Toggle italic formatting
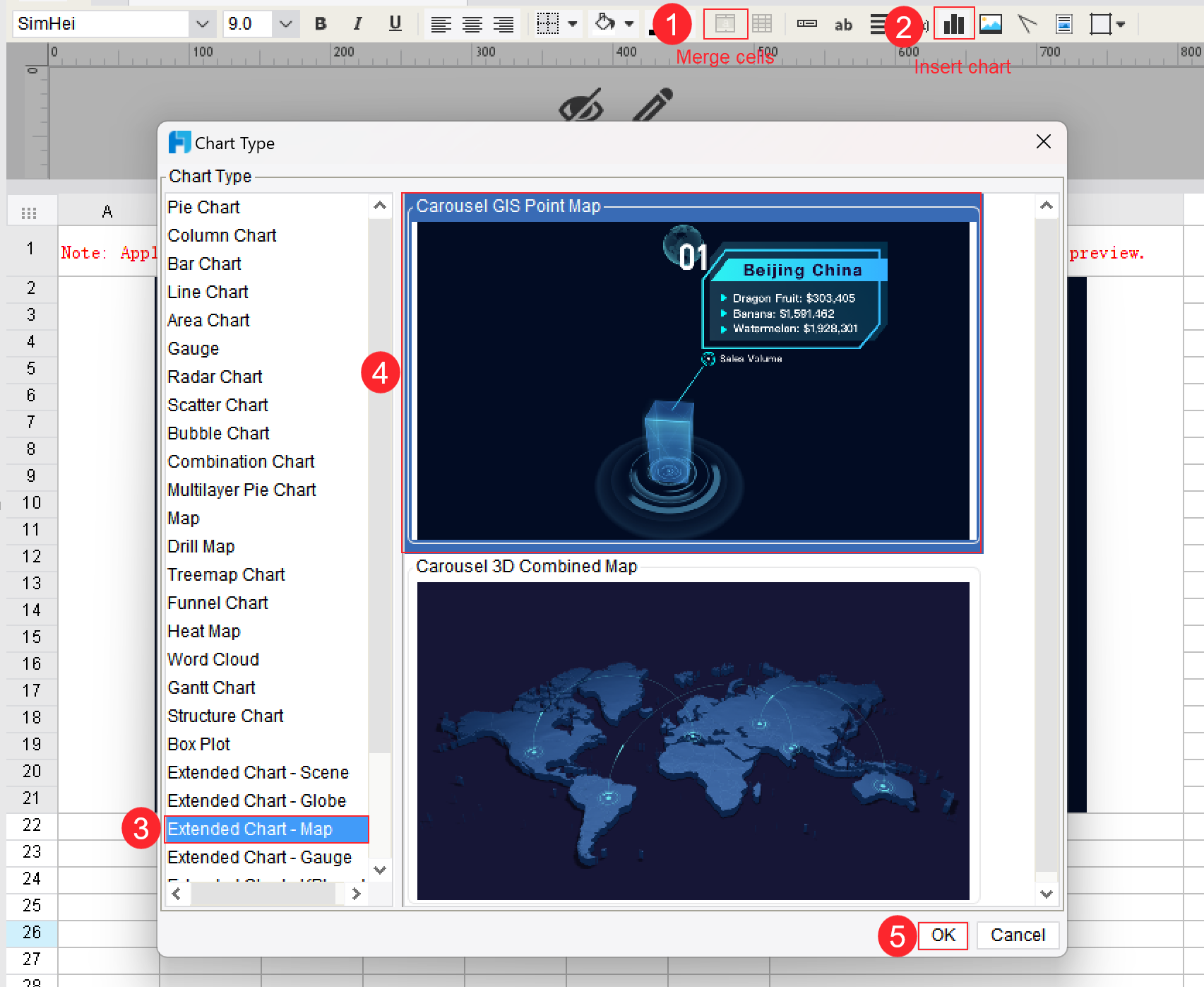1204x987 pixels. pyautogui.click(x=357, y=23)
